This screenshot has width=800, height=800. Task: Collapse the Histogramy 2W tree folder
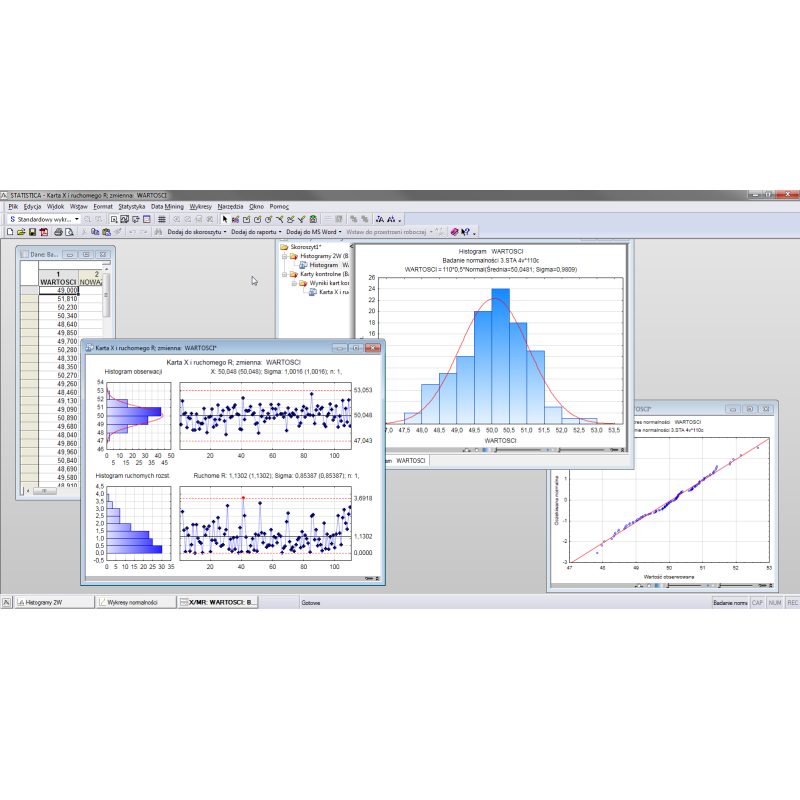pos(285,256)
